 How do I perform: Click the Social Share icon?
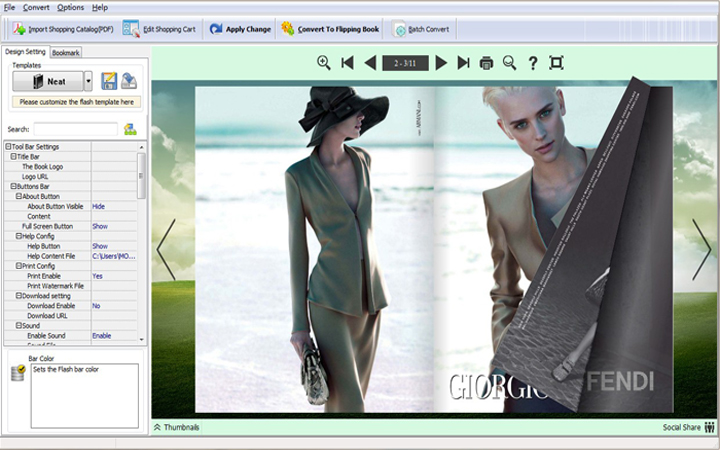709,427
